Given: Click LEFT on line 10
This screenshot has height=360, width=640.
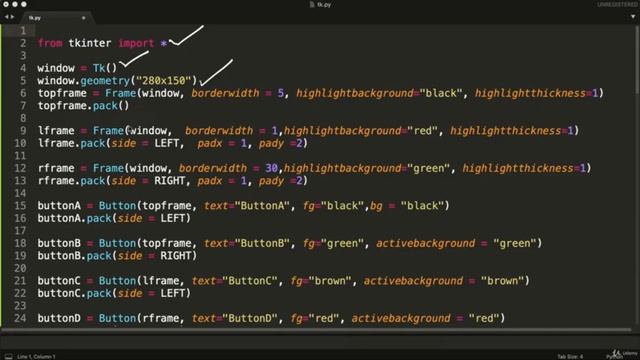Looking at the screenshot, I should 167,143.
